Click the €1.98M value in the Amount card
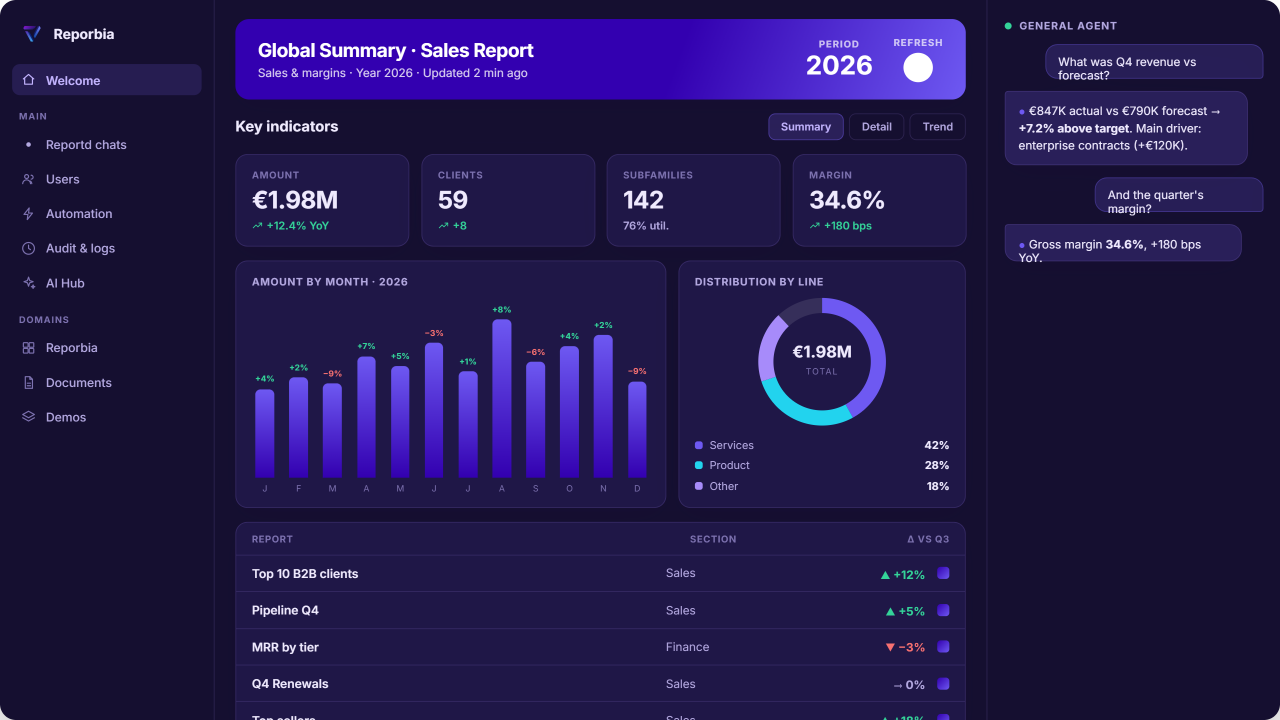This screenshot has width=1280, height=720. coord(295,200)
